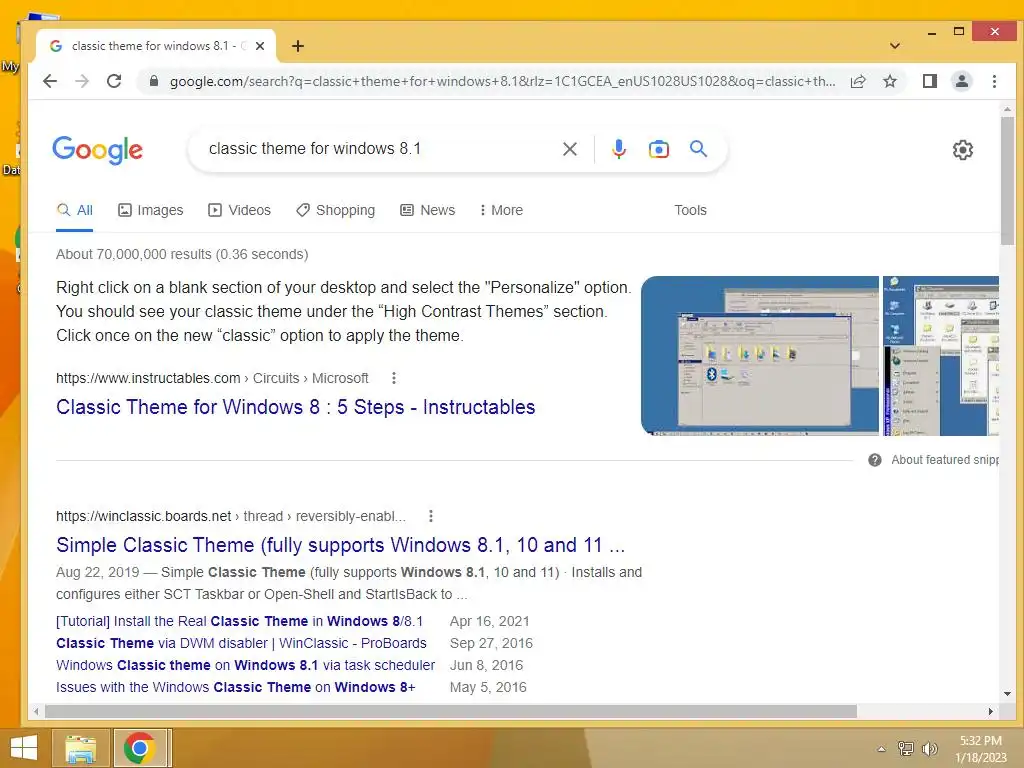View site security lock information
1024x768 pixels.
coord(153,81)
